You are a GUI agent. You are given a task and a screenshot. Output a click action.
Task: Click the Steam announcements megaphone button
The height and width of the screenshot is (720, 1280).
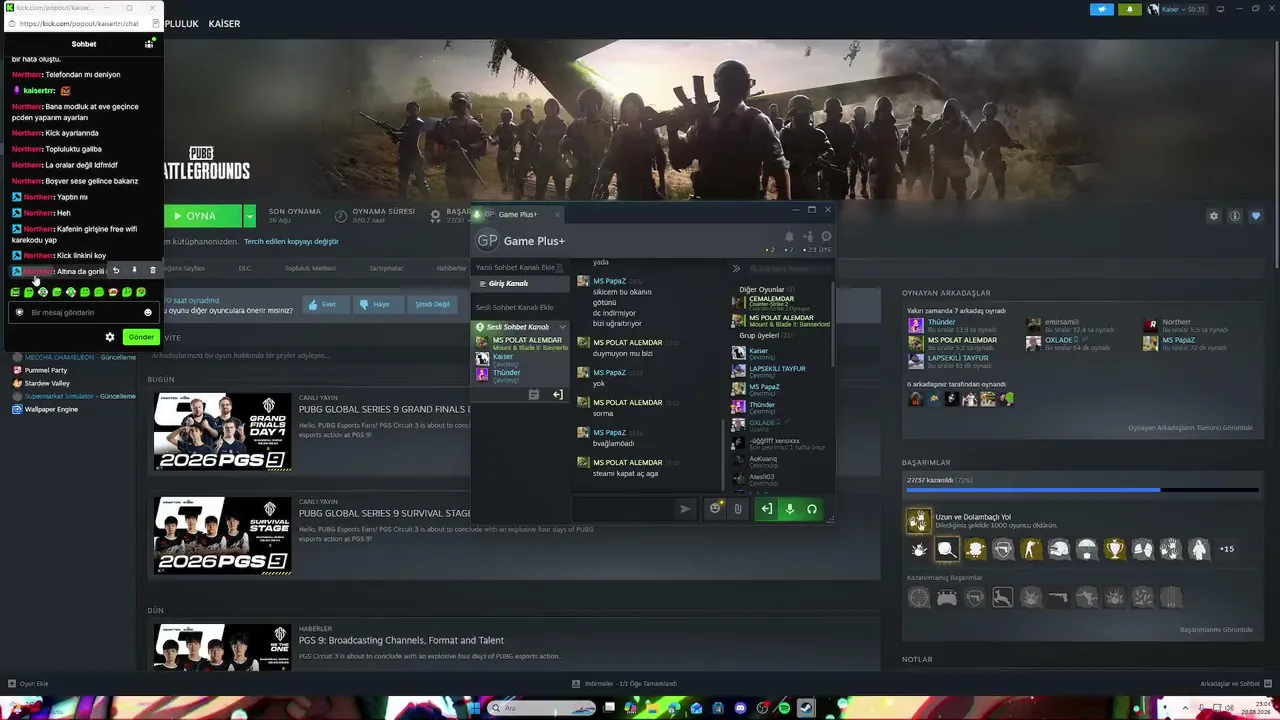(x=1102, y=9)
